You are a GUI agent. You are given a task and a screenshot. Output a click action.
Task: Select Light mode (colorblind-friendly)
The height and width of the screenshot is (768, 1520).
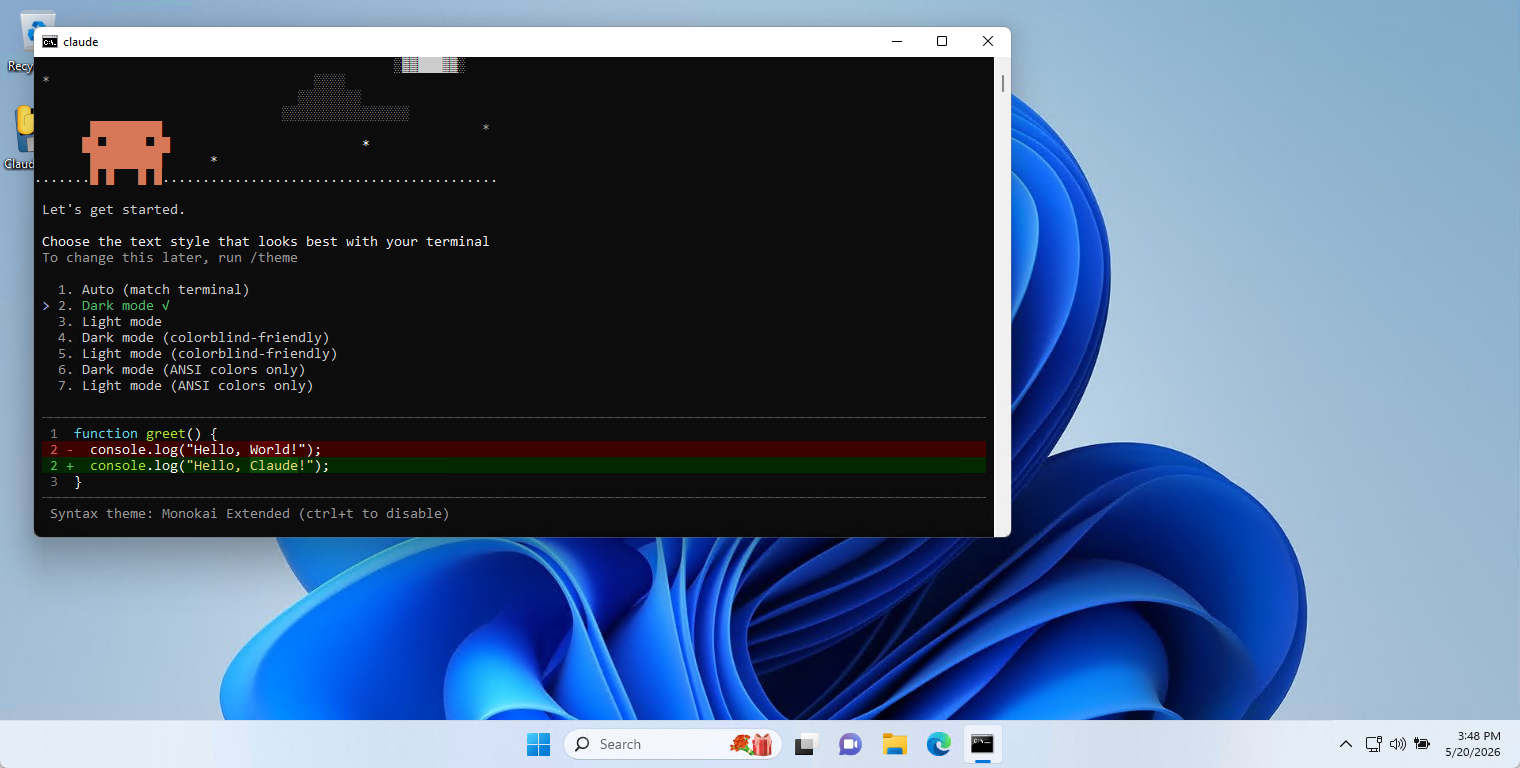point(198,353)
